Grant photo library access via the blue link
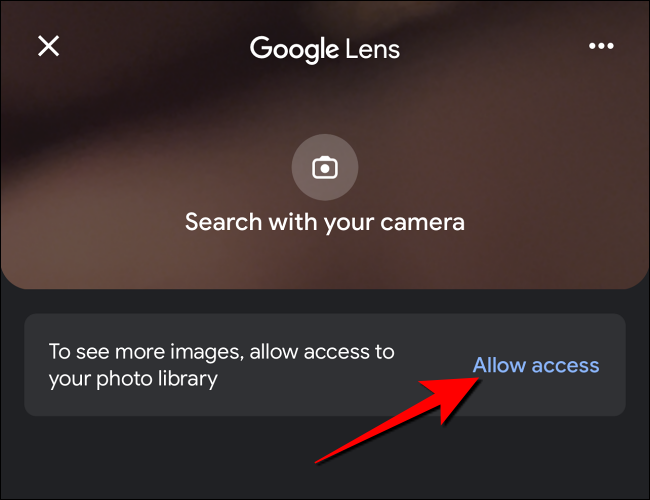This screenshot has width=650, height=500. [x=536, y=365]
